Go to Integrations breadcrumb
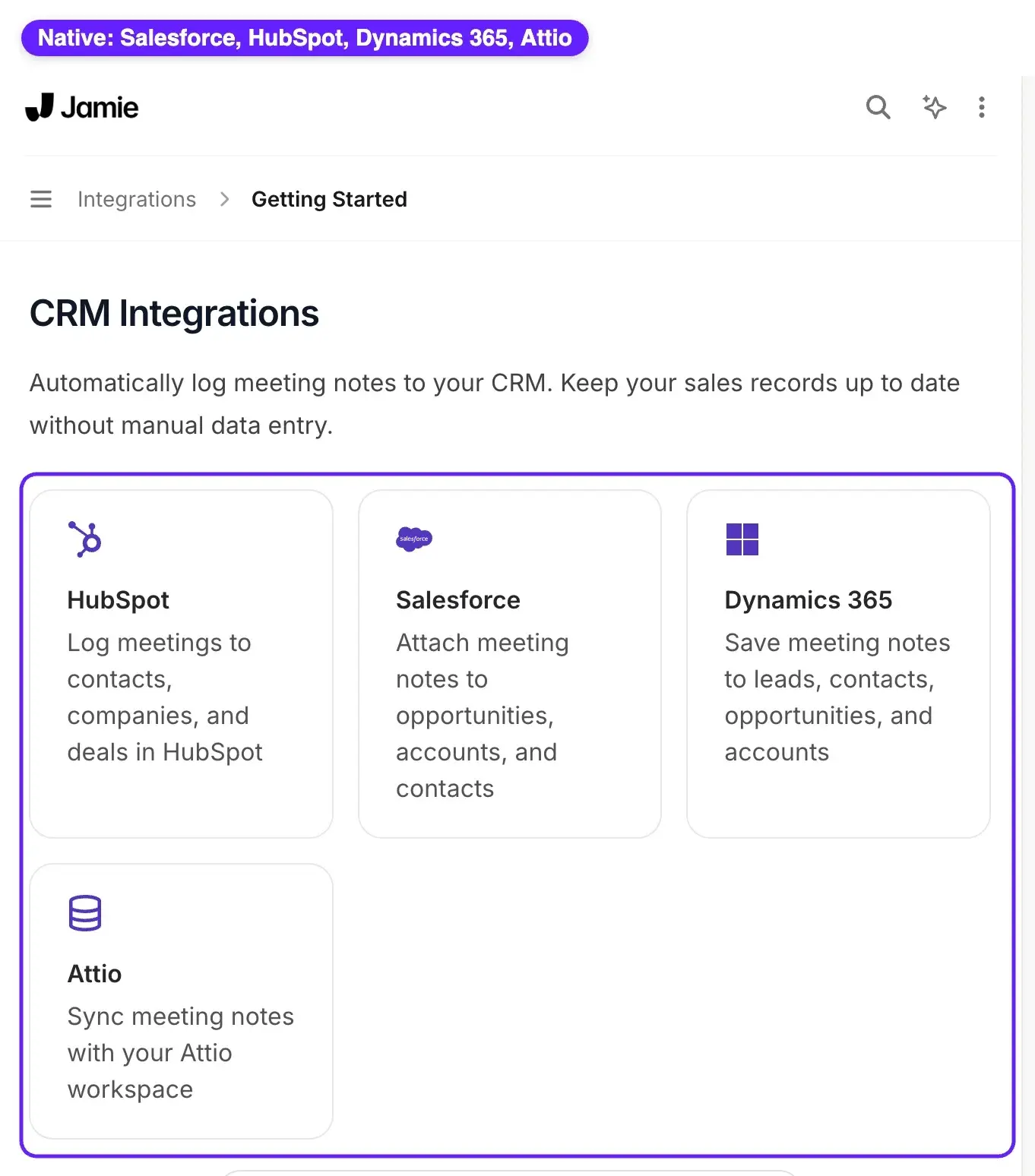The image size is (1035, 1176). [137, 199]
